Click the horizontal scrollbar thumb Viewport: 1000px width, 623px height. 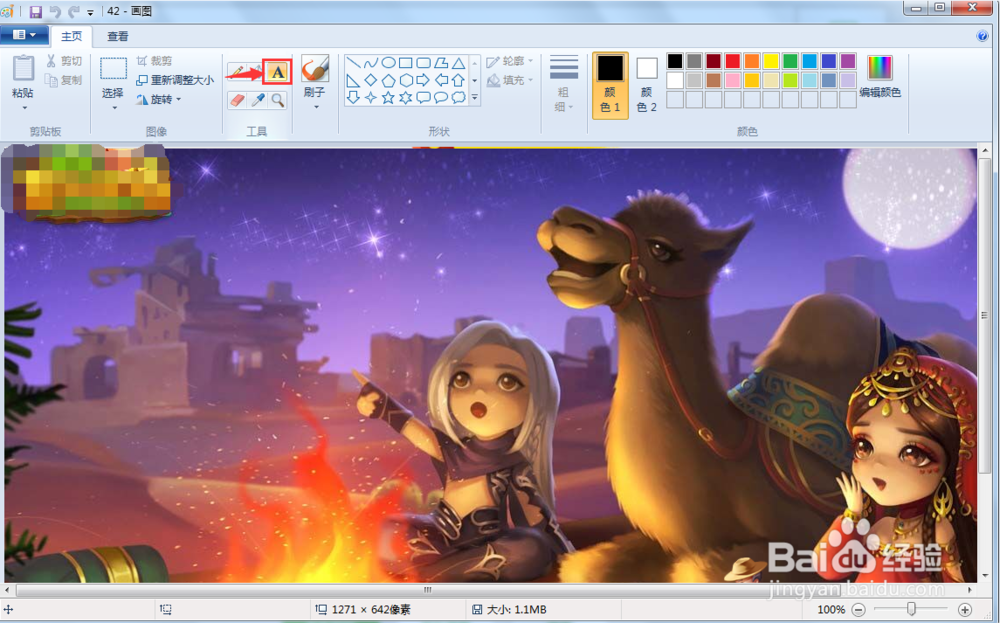pos(428,590)
